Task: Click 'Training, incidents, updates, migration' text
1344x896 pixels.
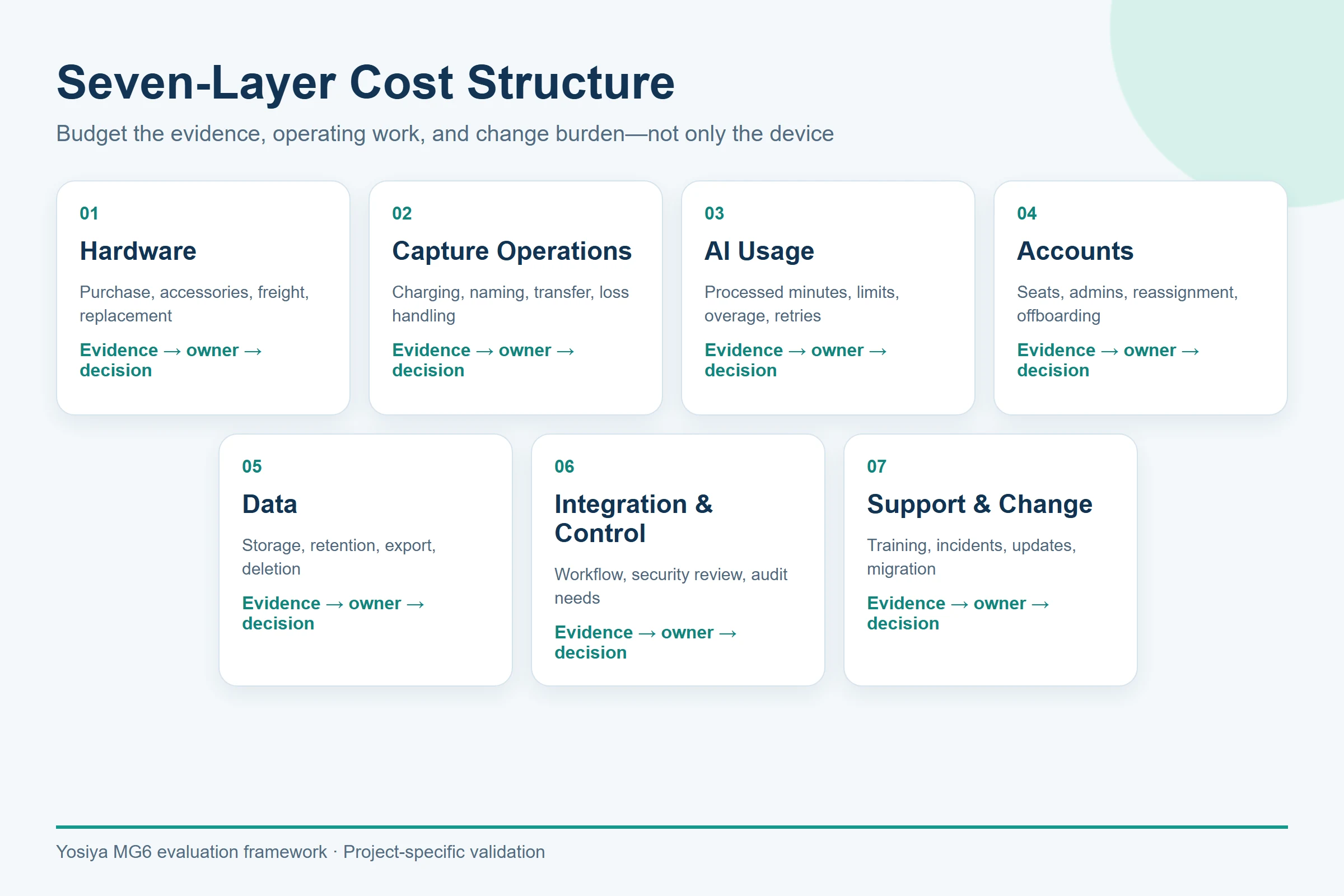Action: pyautogui.click(x=972, y=557)
